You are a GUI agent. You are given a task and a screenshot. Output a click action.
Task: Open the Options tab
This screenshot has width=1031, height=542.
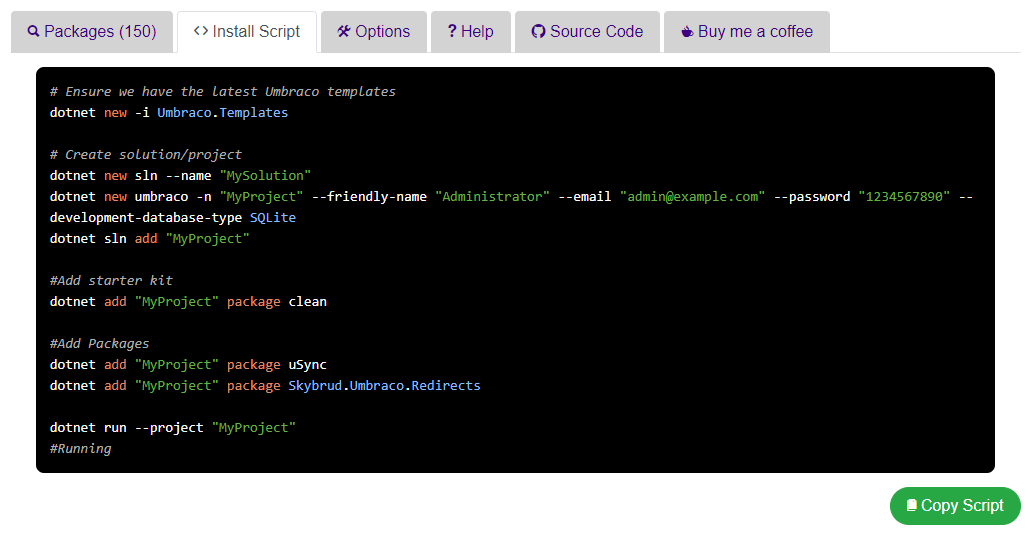pyautogui.click(x=373, y=32)
